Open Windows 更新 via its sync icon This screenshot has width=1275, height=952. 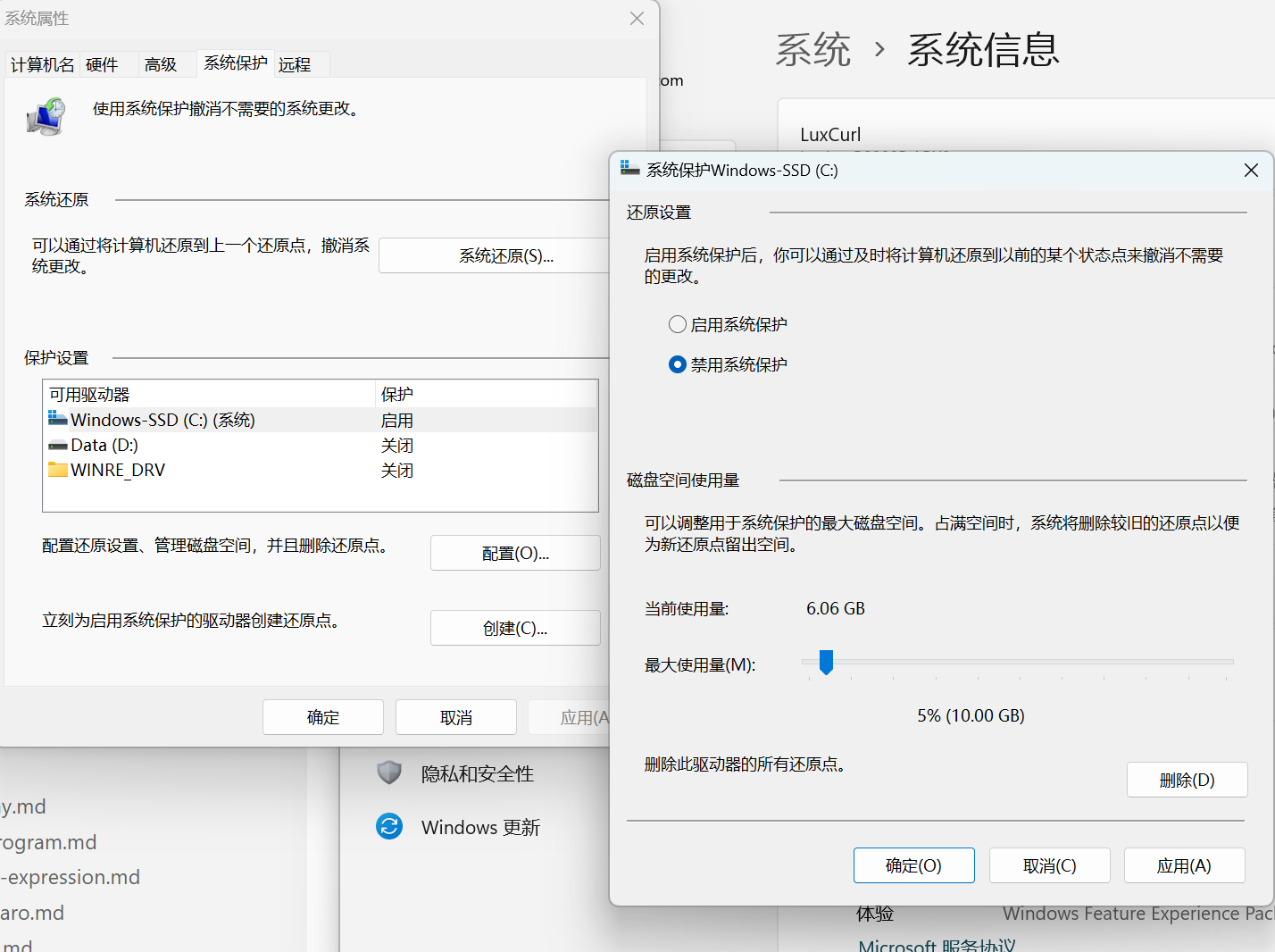[389, 826]
